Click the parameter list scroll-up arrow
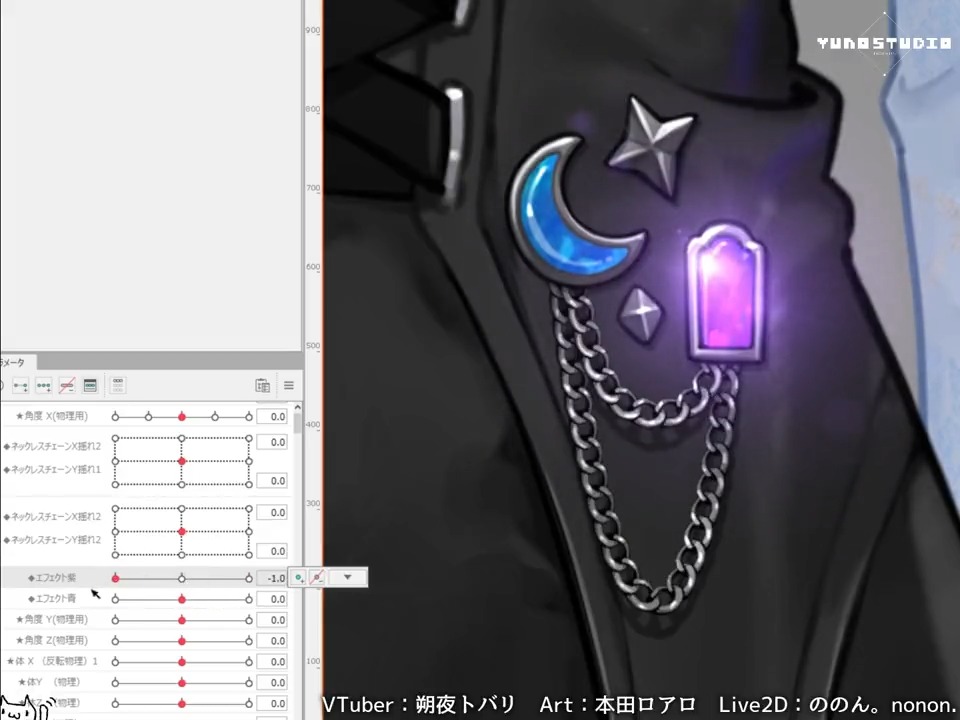The height and width of the screenshot is (720, 960). pos(298,407)
